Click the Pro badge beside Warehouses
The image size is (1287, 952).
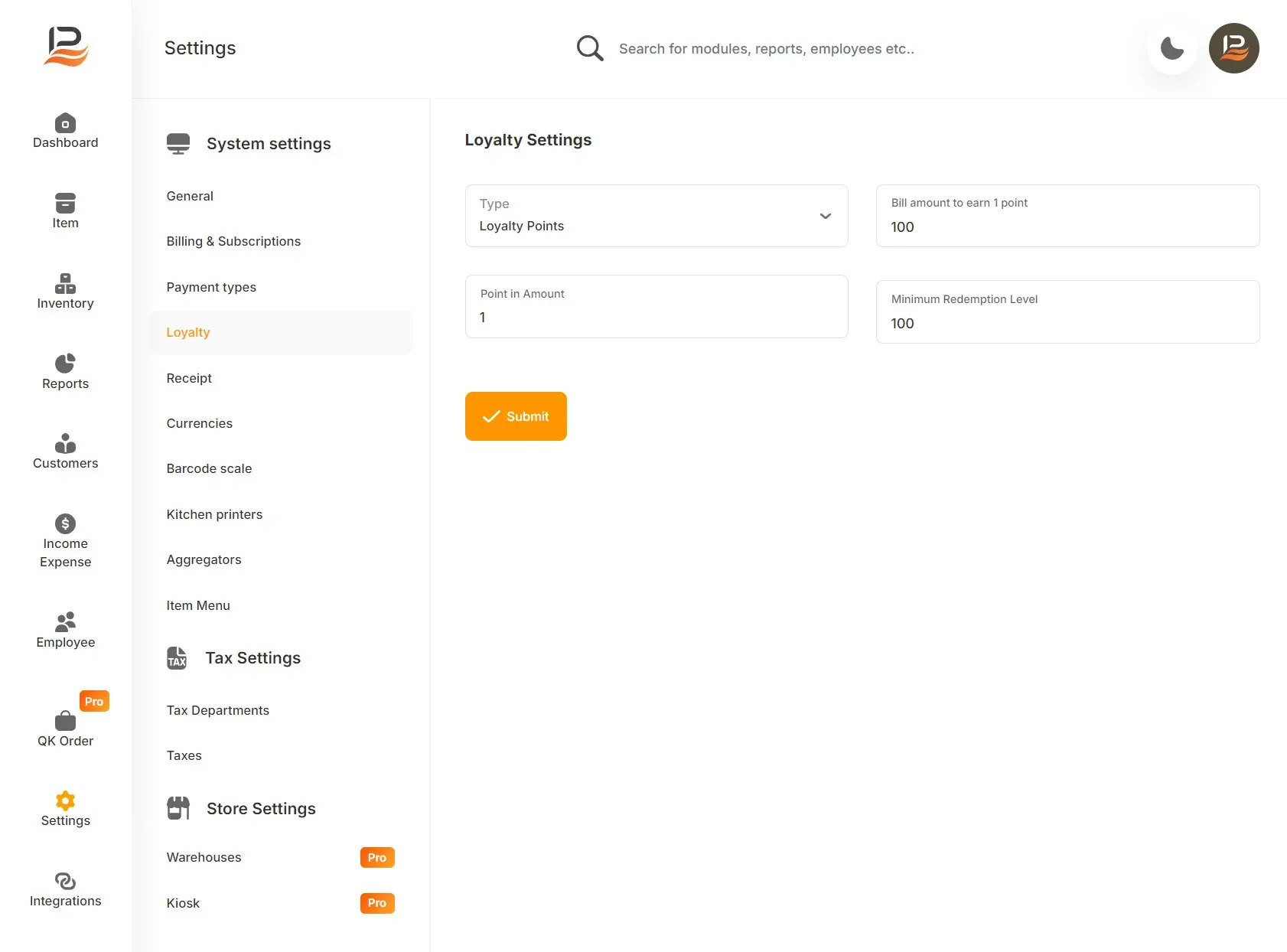tap(377, 857)
